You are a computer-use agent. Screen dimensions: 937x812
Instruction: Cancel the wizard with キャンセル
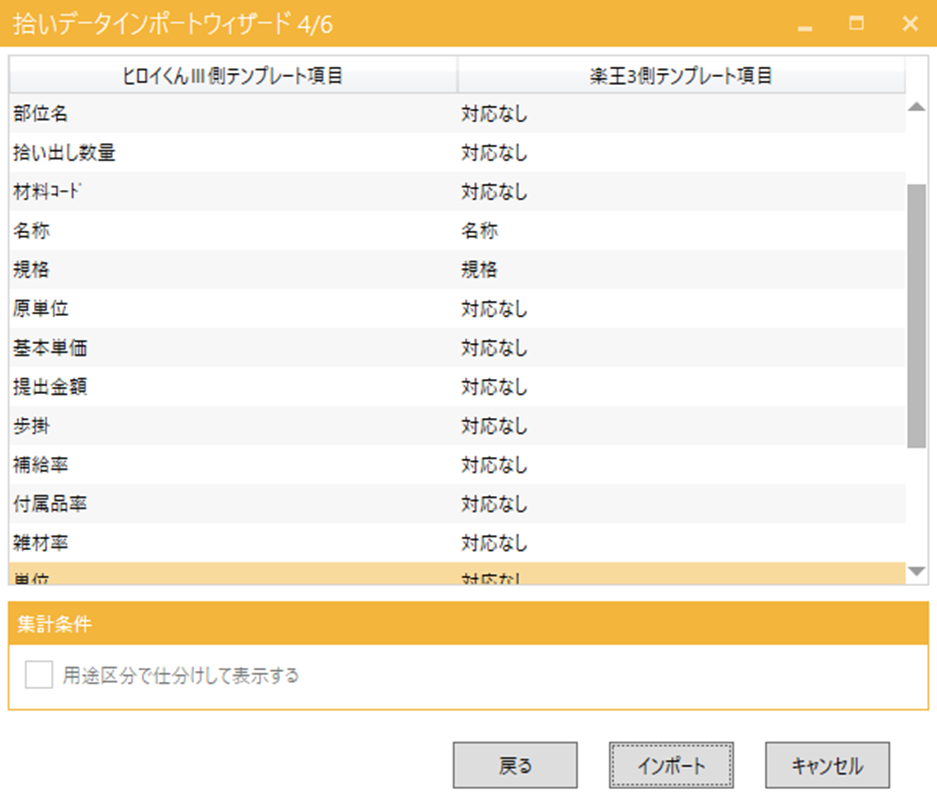[827, 766]
